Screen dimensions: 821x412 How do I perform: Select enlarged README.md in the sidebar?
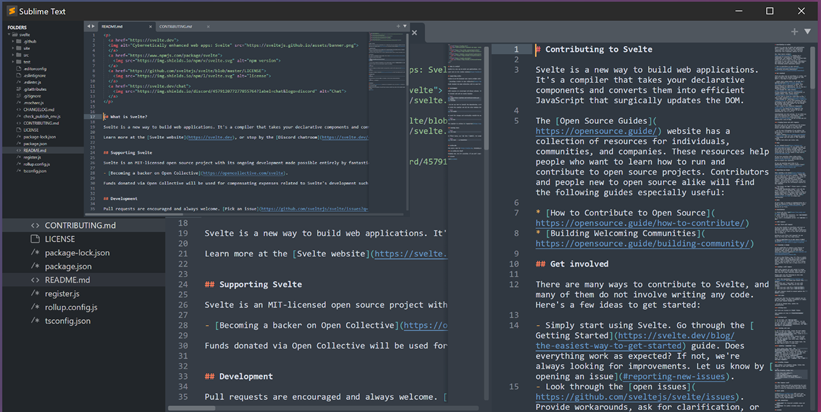click(67, 280)
